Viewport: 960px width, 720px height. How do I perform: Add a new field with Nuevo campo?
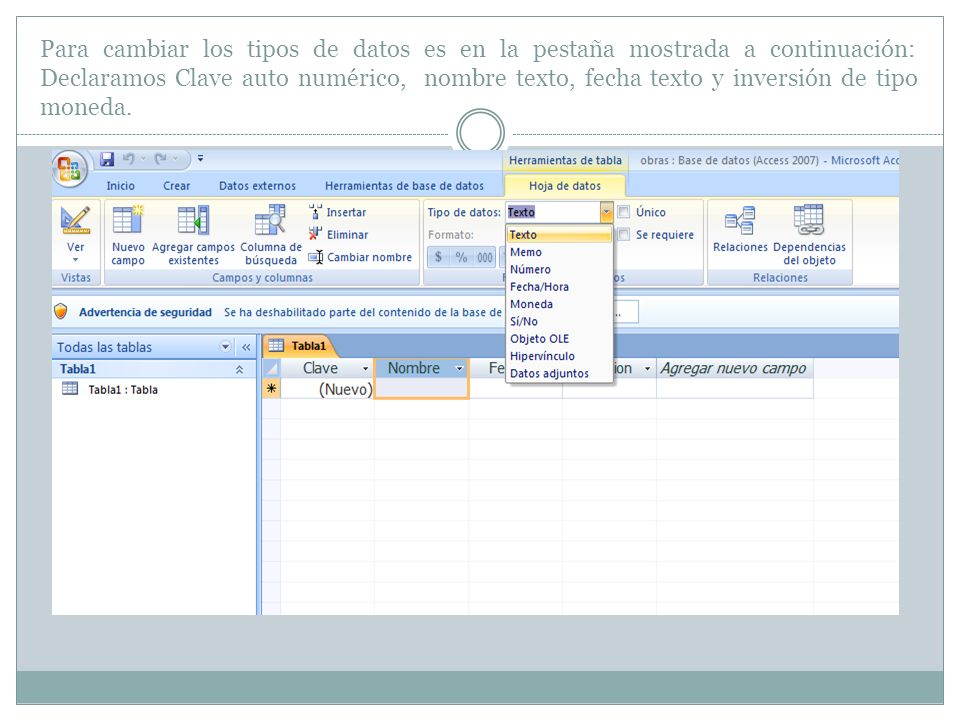(x=128, y=236)
